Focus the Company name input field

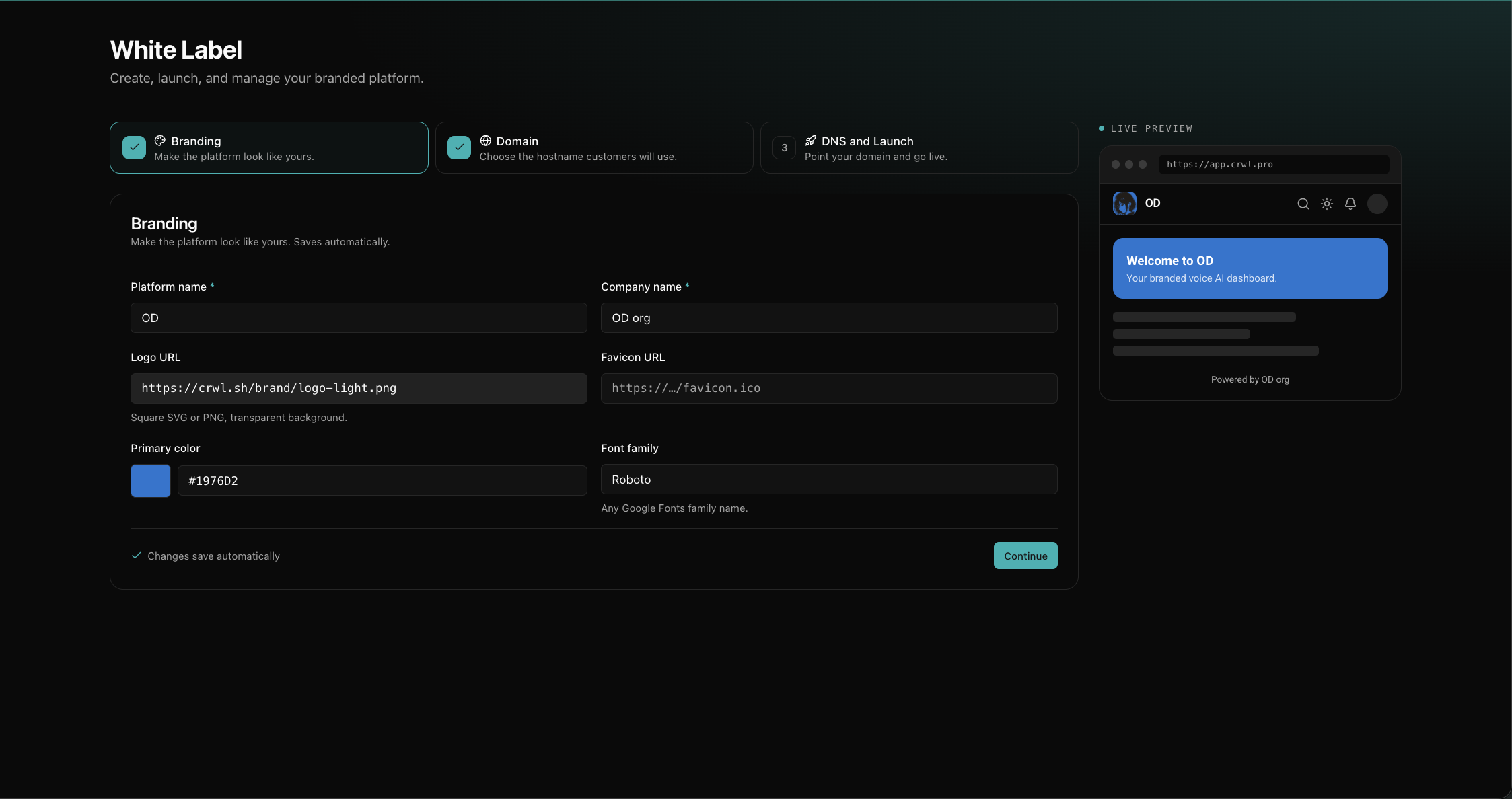828,317
